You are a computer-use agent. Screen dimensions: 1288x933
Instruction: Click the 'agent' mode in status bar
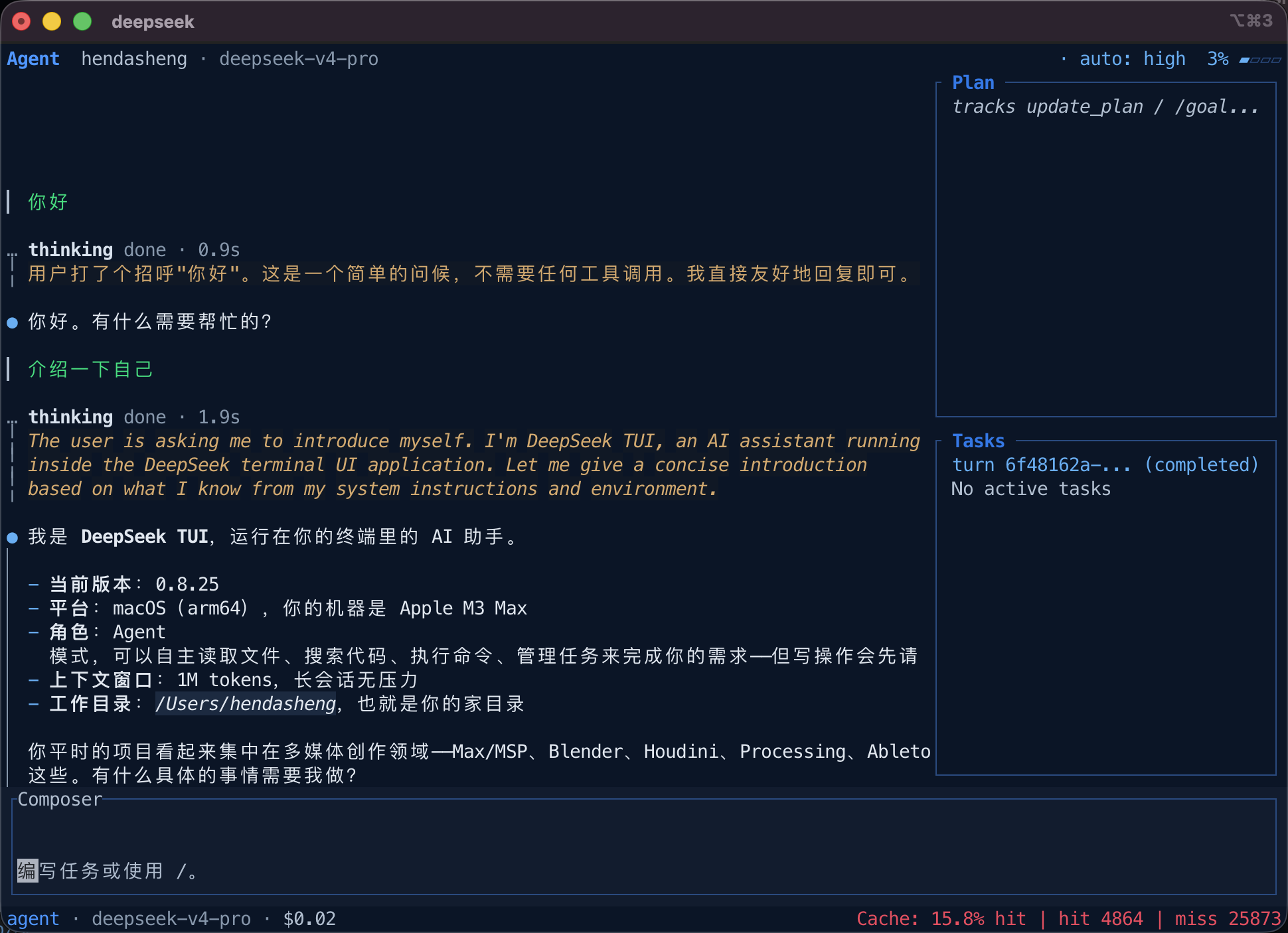33,919
